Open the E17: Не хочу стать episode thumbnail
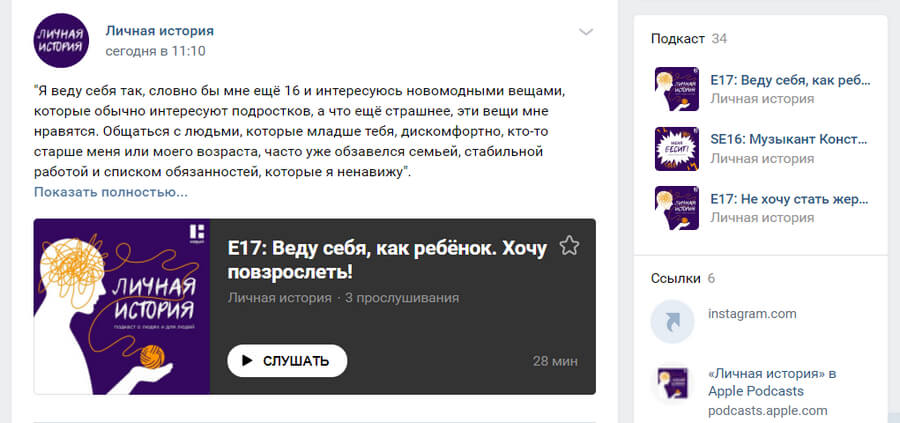 click(x=676, y=207)
